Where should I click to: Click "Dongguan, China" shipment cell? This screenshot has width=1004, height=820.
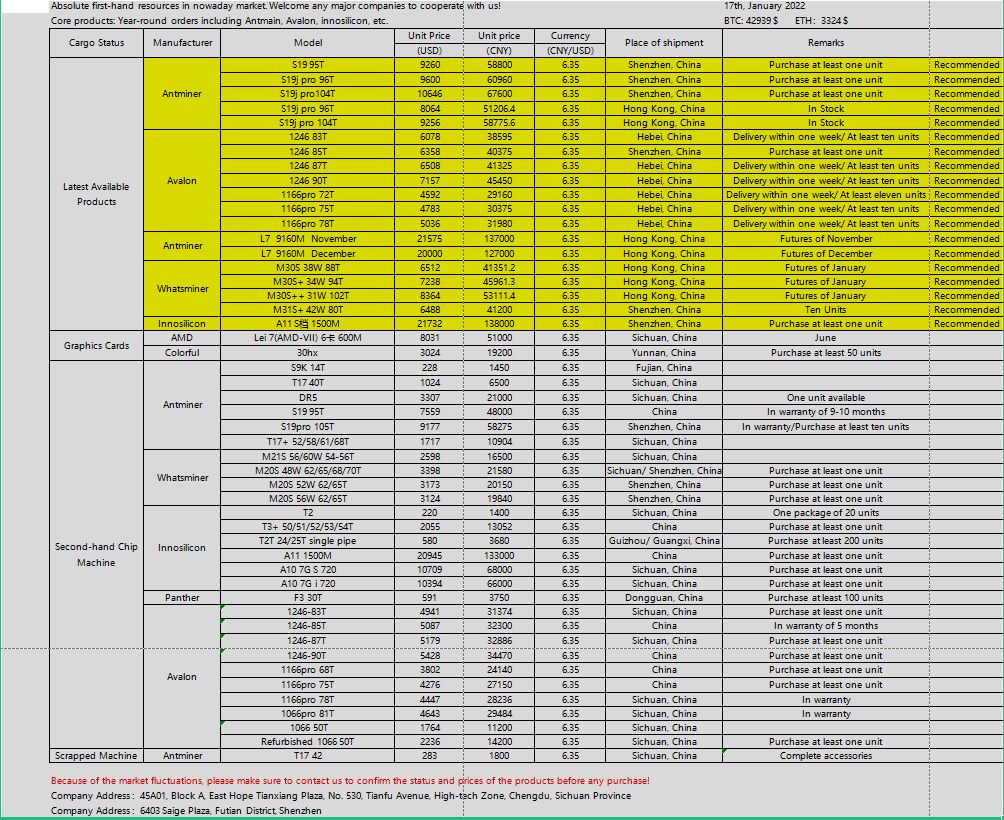[x=664, y=598]
